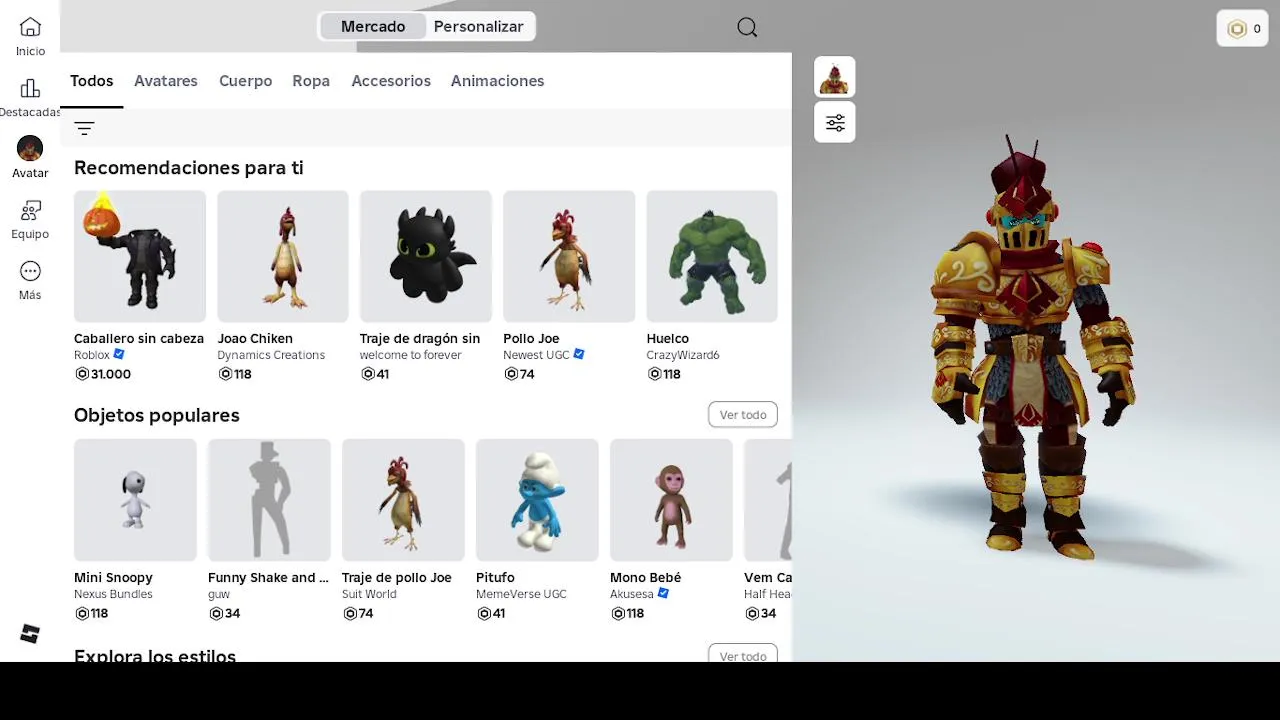Click Ver todo for Explora los estilos
Image resolution: width=1280 pixels, height=720 pixels.
(x=743, y=654)
